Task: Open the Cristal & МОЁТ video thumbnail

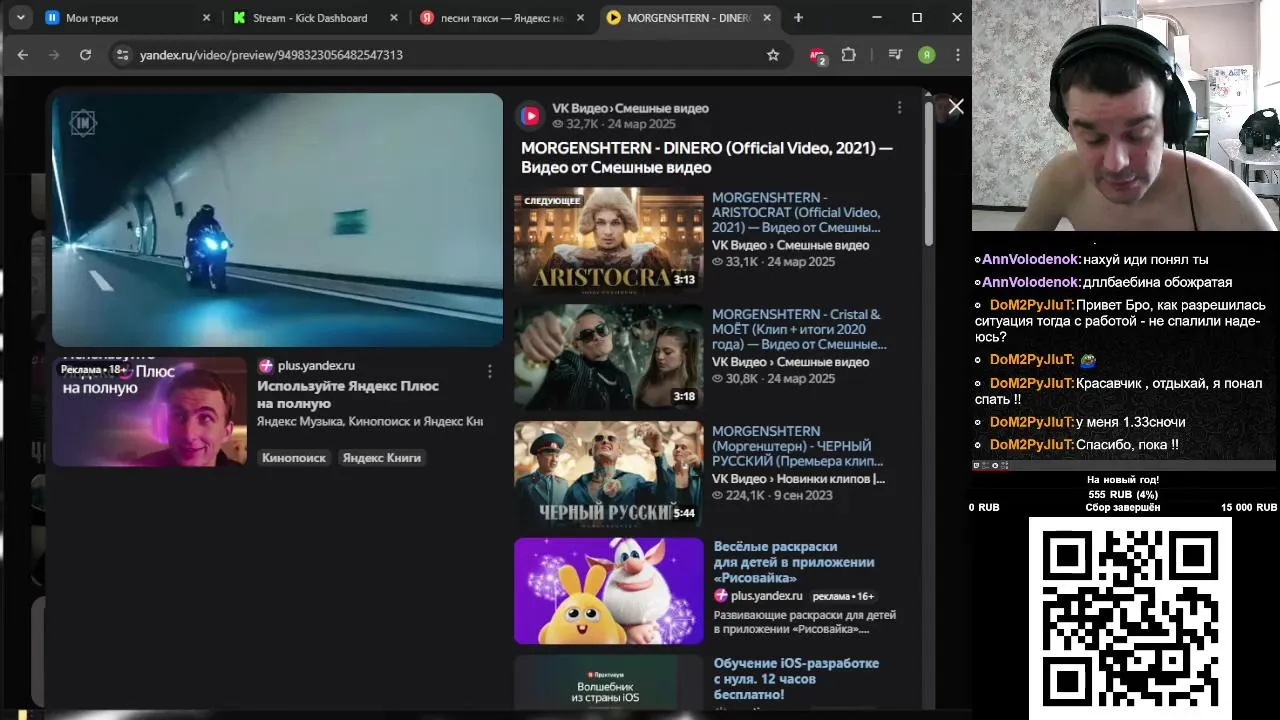Action: coord(609,357)
